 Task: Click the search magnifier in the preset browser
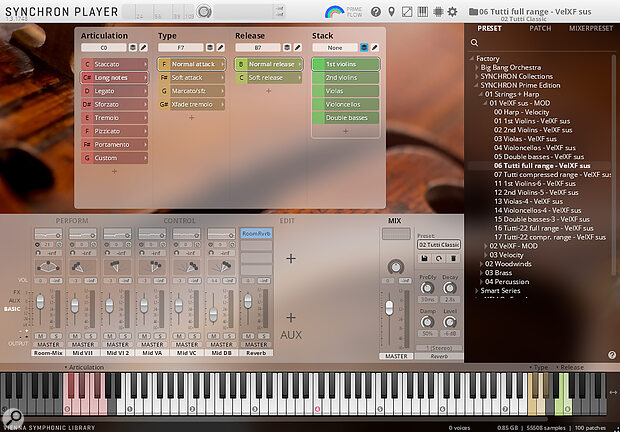[474, 43]
